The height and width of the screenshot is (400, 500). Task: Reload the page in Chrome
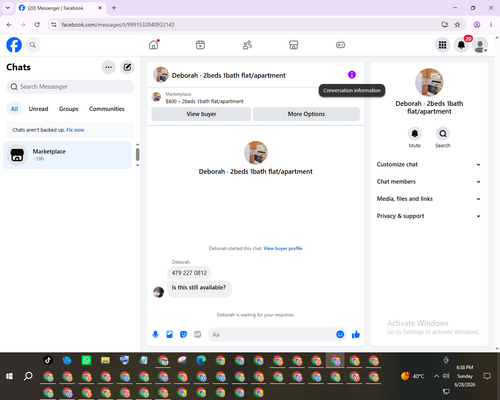click(x=37, y=25)
